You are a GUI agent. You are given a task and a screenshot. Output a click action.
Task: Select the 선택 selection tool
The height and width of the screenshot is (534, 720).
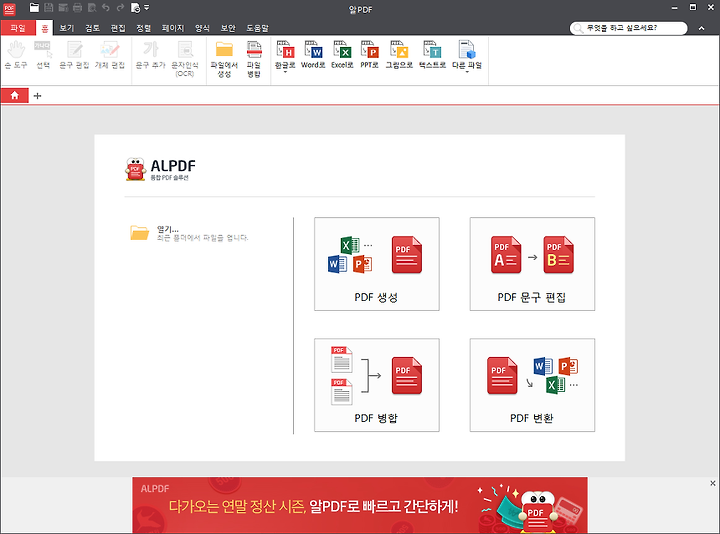(43, 55)
